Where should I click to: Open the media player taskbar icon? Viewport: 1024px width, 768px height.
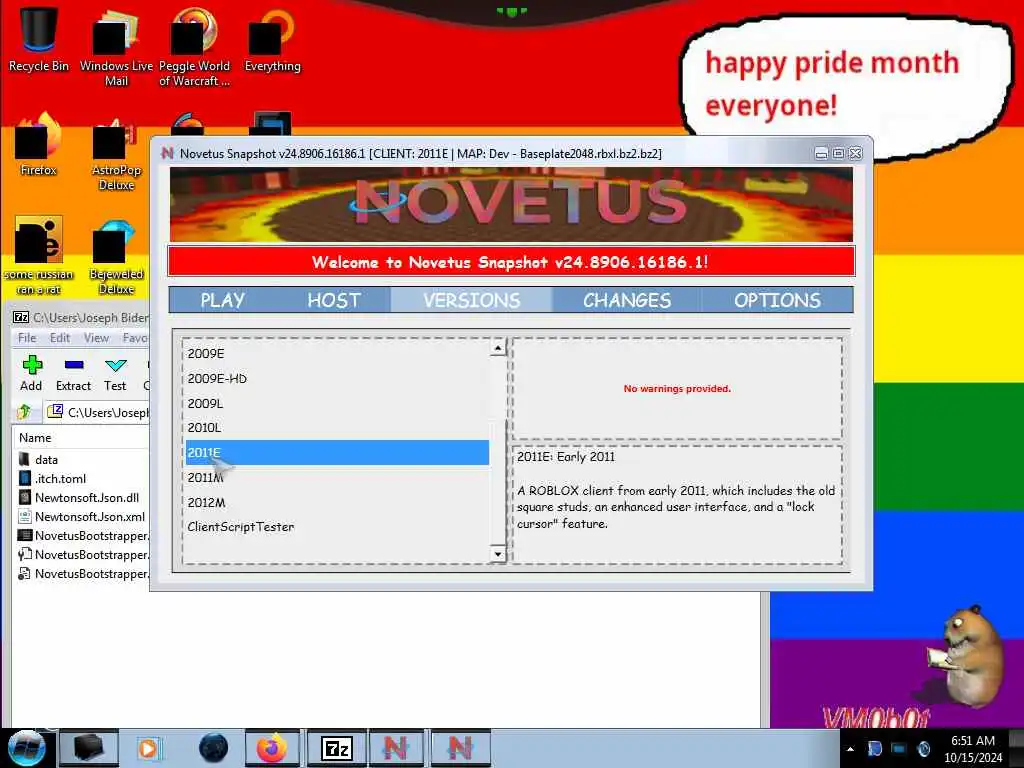point(148,748)
